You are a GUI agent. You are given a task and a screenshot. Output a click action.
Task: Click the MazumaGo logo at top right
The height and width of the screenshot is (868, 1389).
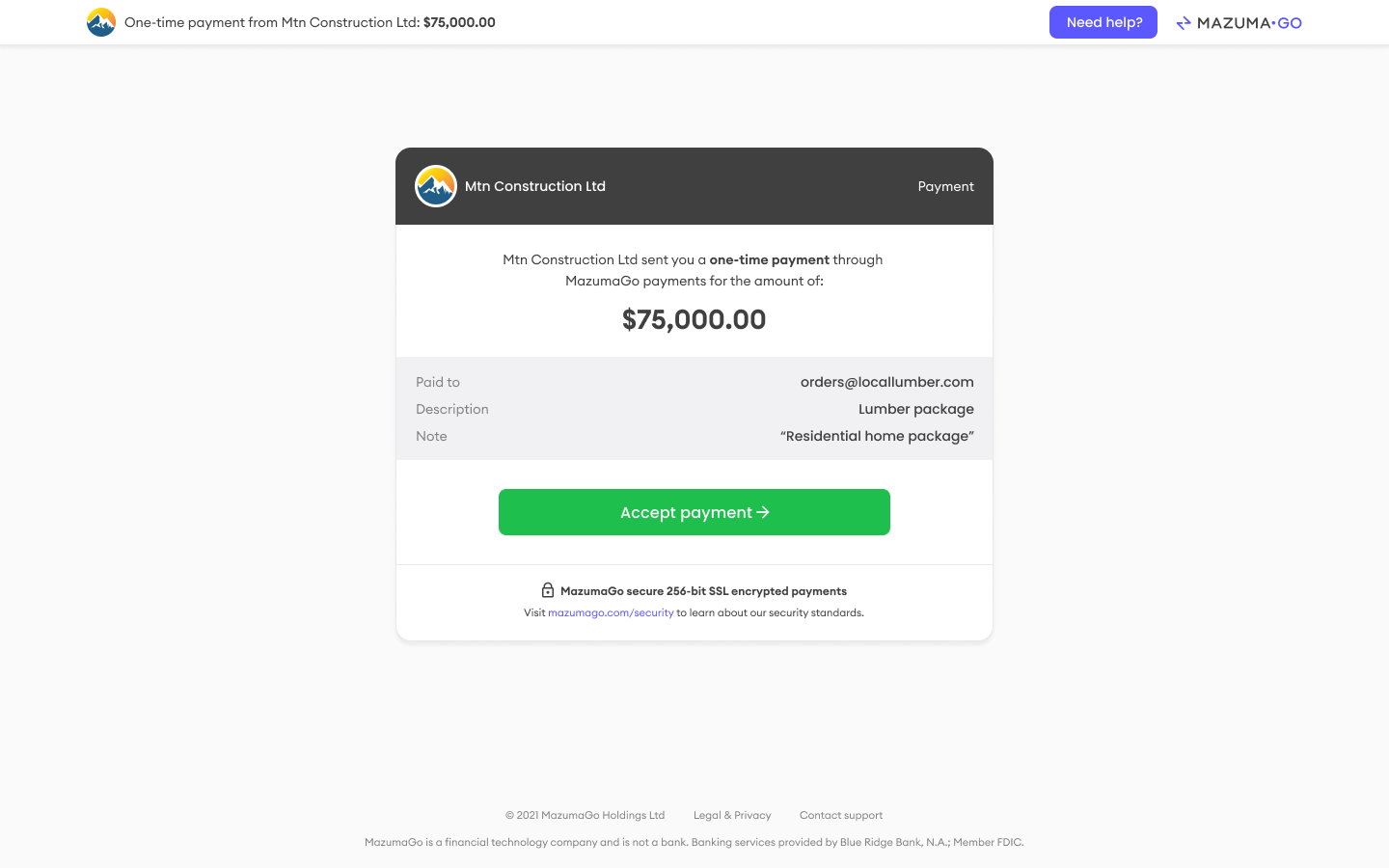point(1239,23)
